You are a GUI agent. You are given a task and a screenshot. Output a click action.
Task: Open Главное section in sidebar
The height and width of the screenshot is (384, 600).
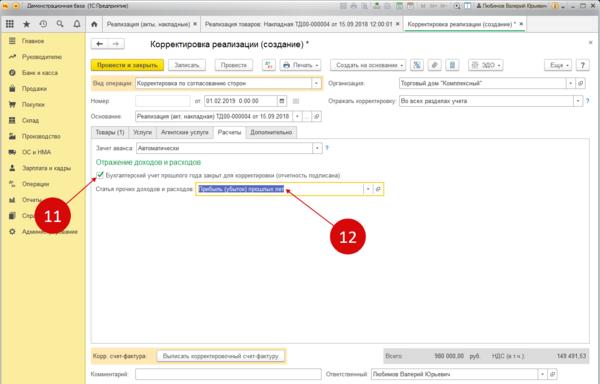(33, 41)
